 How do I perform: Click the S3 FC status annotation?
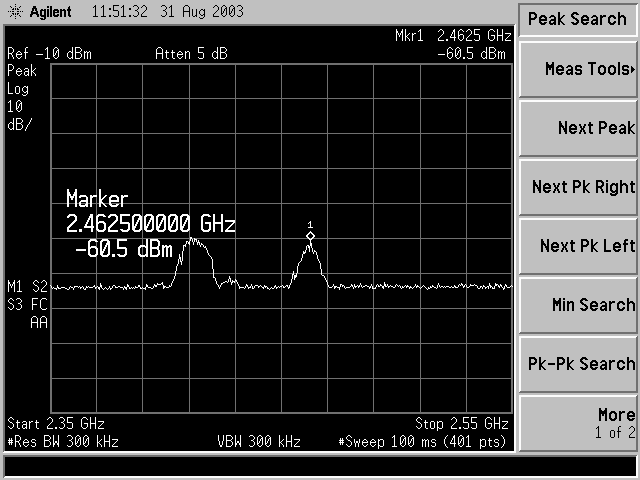click(x=27, y=304)
